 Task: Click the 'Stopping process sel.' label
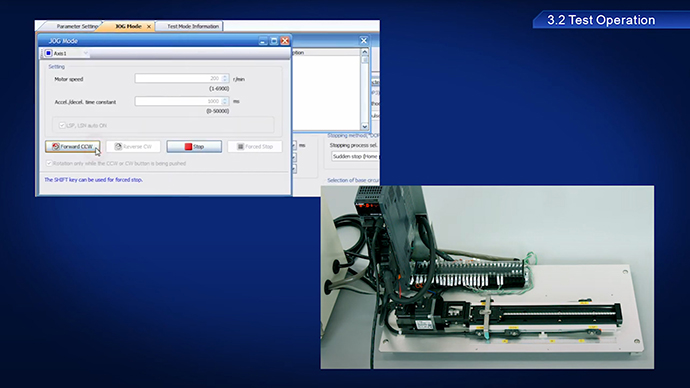353,145
